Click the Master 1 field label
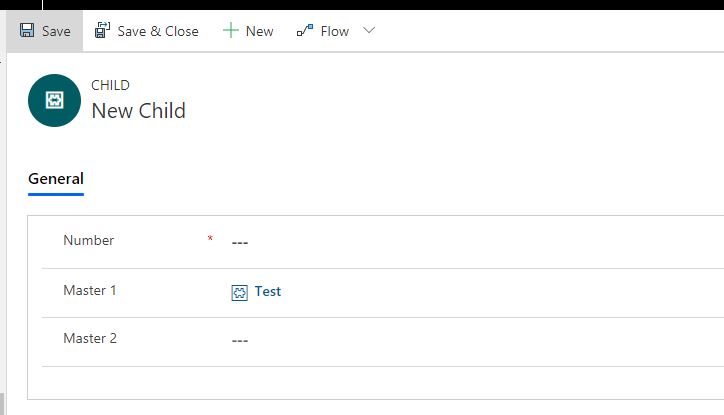The width and height of the screenshot is (724, 415). (90, 290)
